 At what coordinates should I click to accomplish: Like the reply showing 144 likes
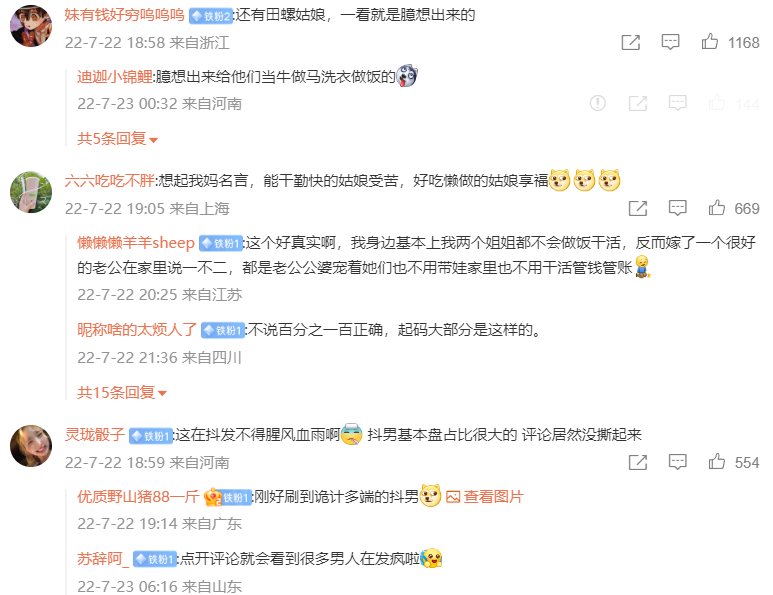tap(716, 103)
